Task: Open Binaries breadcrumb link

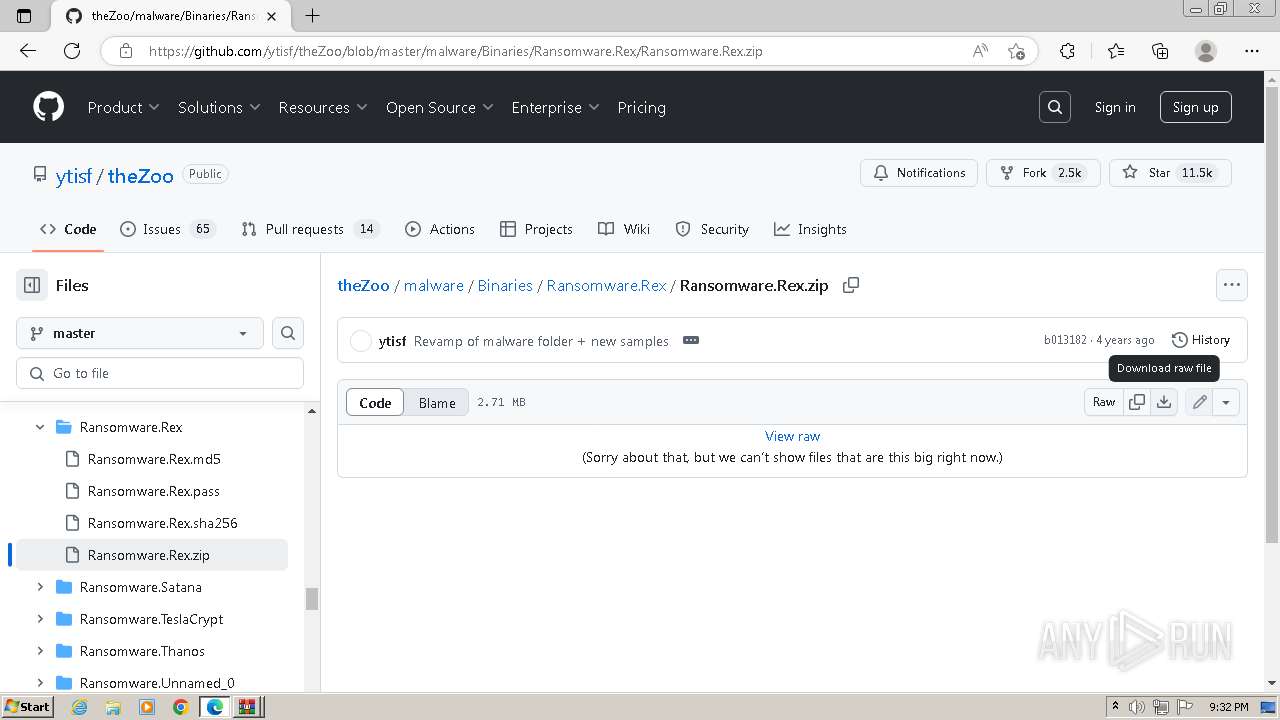Action: click(505, 285)
